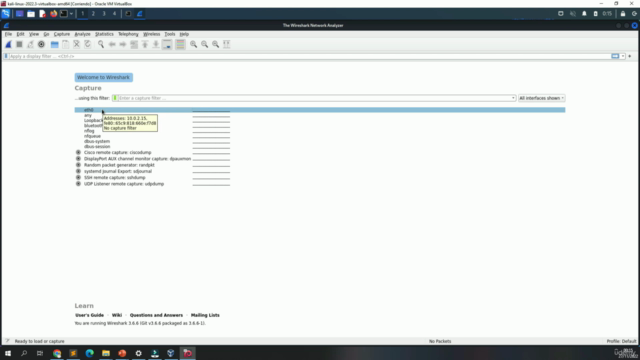The width and height of the screenshot is (640, 360).
Task: Toggle packet list colorize icon
Action: [180, 44]
